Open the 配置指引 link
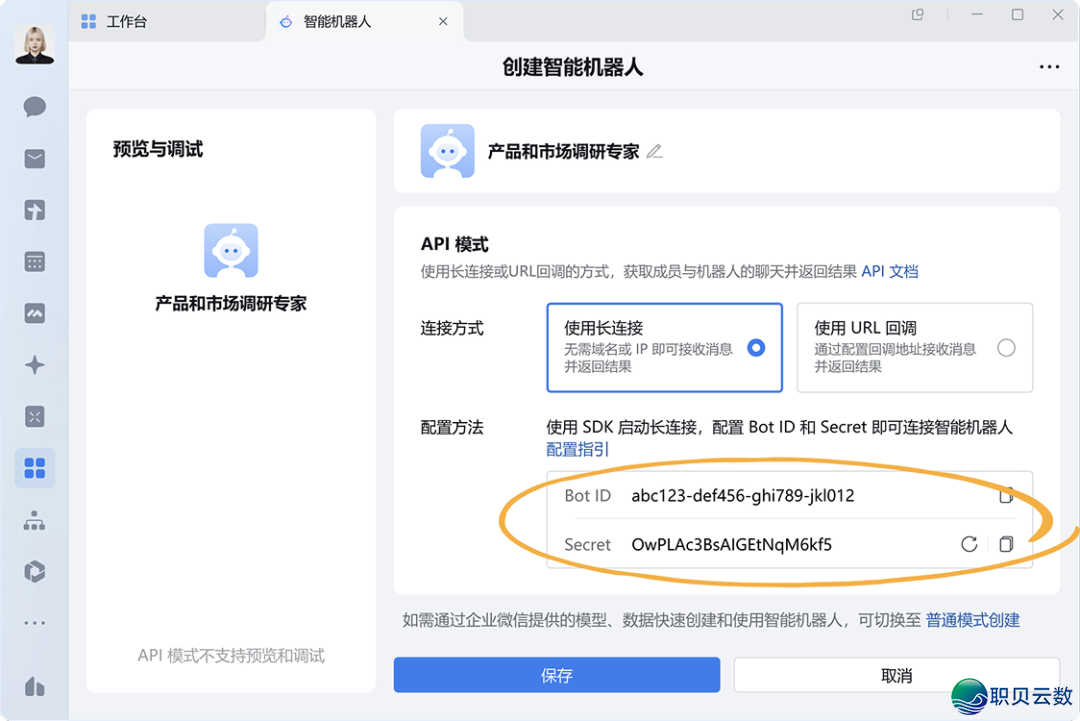Viewport: 1080px width, 721px height. point(577,449)
